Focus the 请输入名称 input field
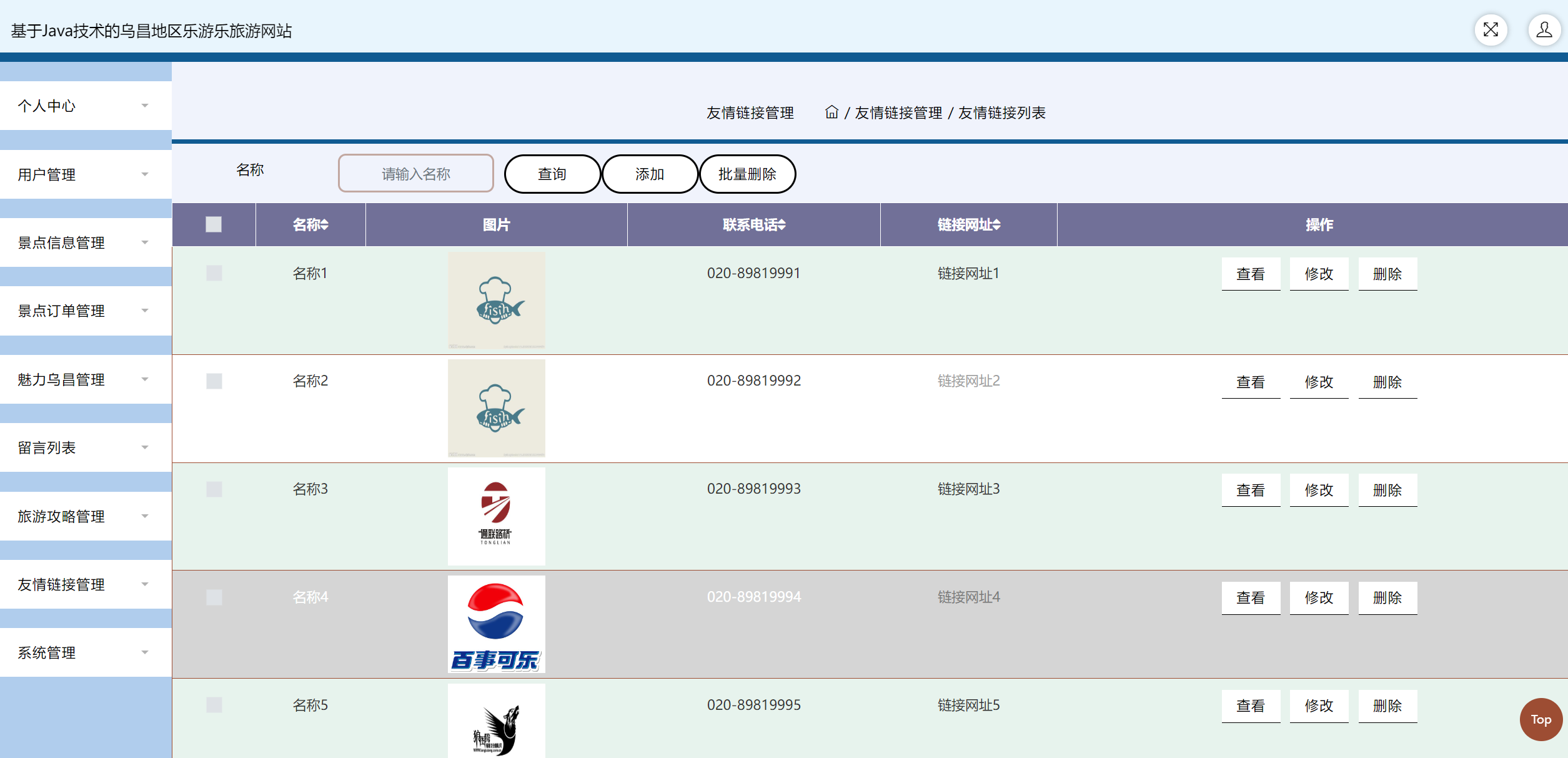Screen dimensions: 1568x758 [x=416, y=174]
